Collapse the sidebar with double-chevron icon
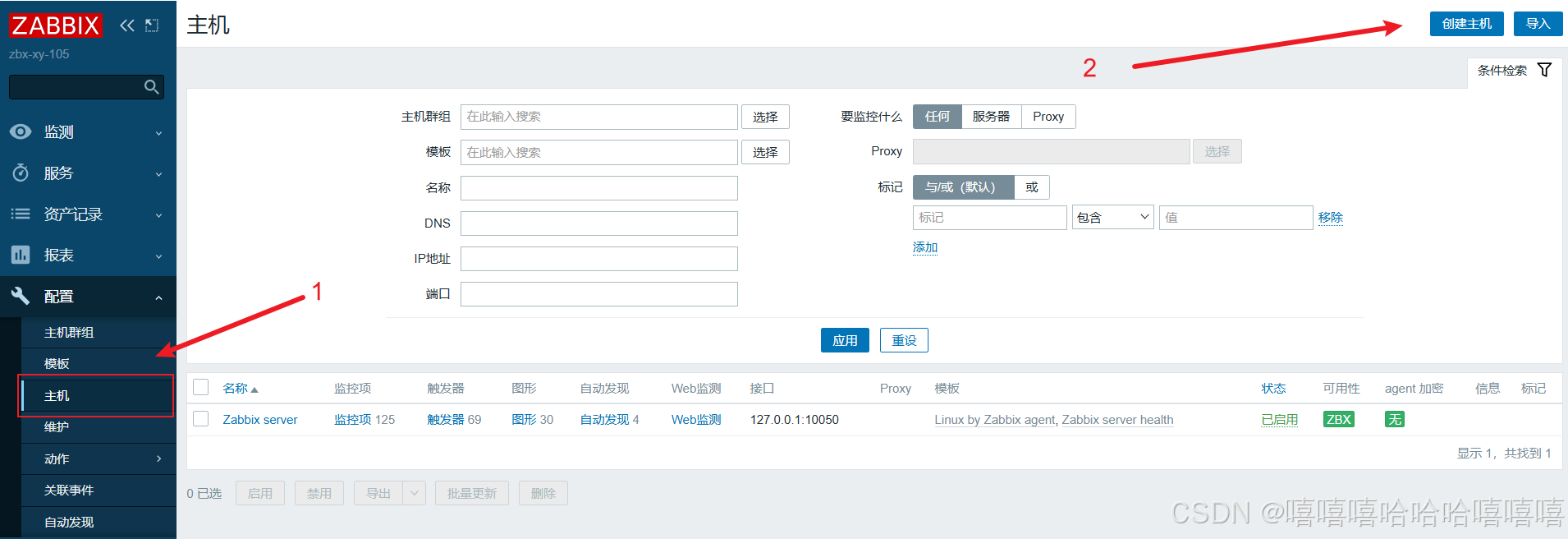This screenshot has height=539, width=1568. click(126, 25)
